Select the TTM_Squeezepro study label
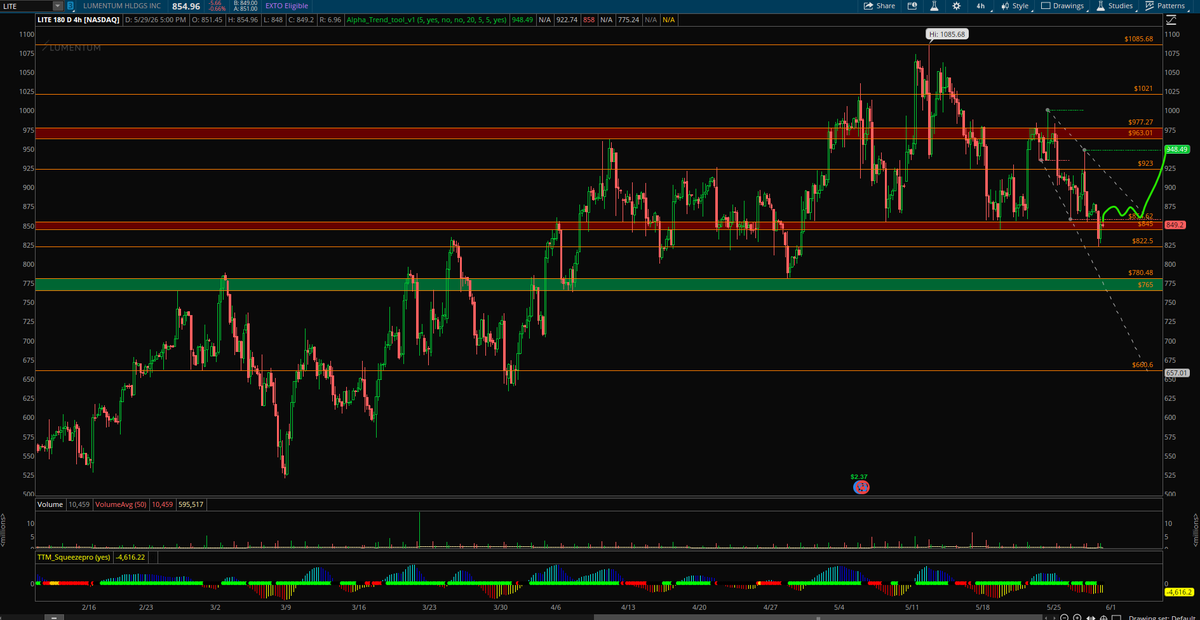This screenshot has width=1200, height=620. pyautogui.click(x=74, y=556)
